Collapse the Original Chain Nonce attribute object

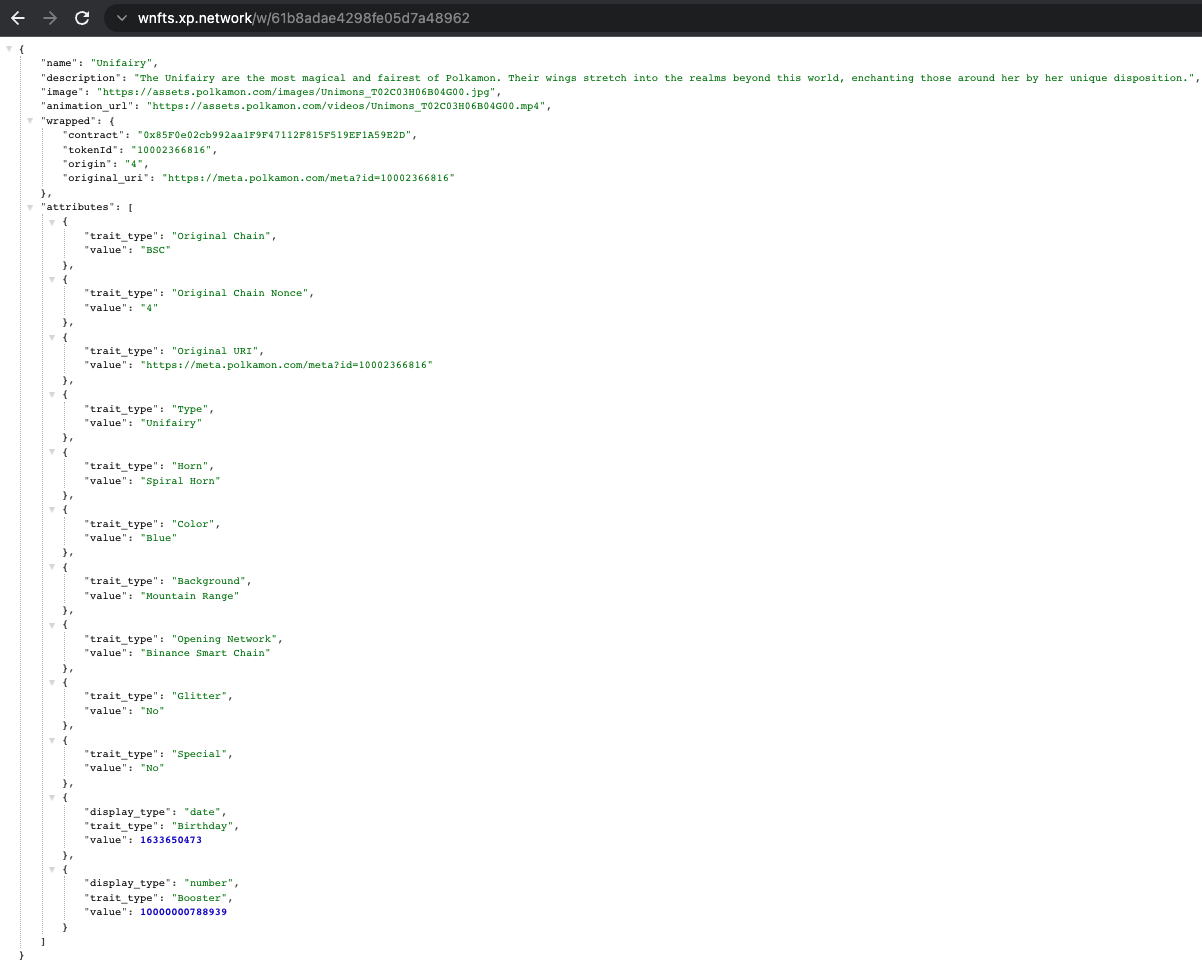coord(53,279)
